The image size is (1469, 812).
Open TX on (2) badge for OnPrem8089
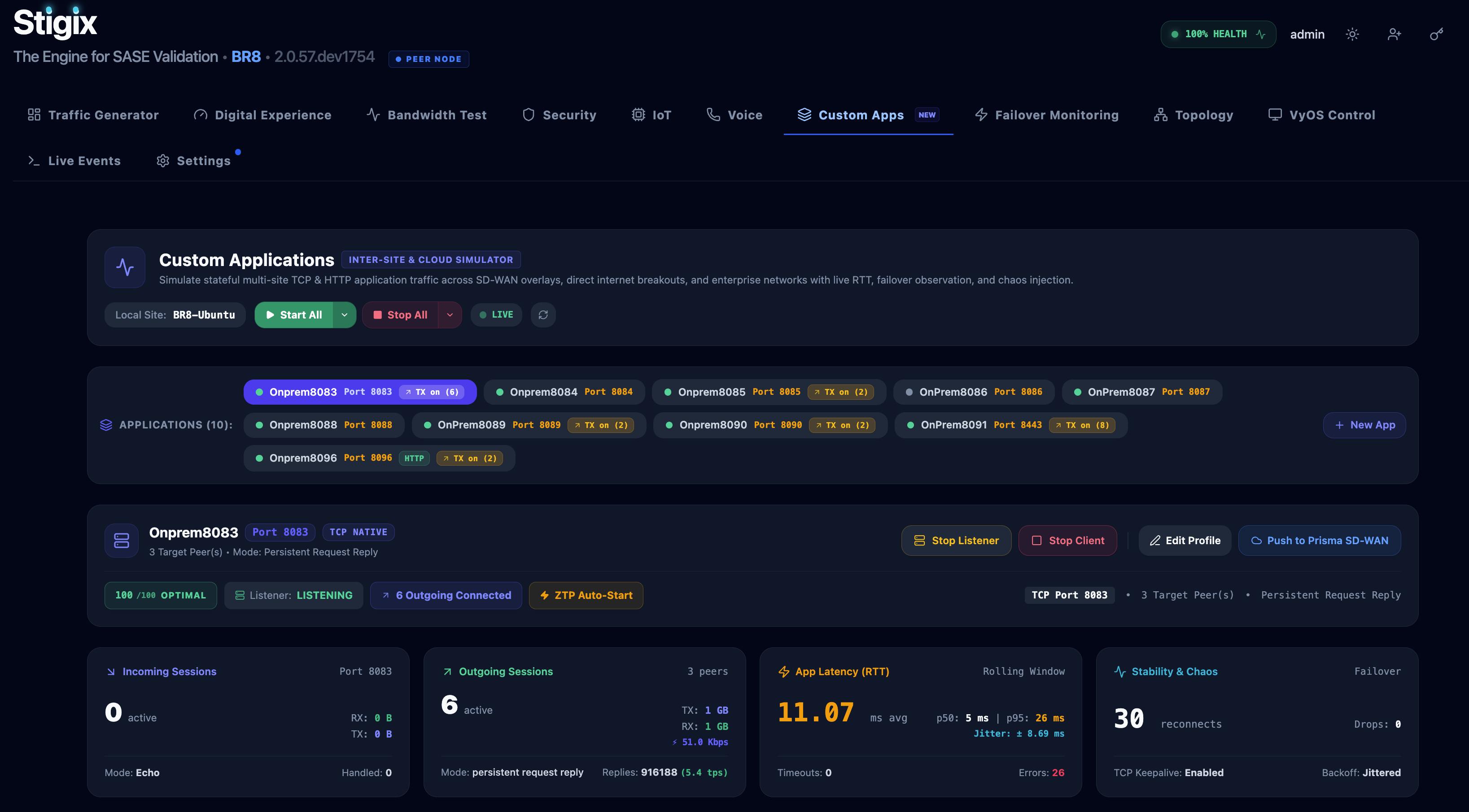[x=600, y=425]
